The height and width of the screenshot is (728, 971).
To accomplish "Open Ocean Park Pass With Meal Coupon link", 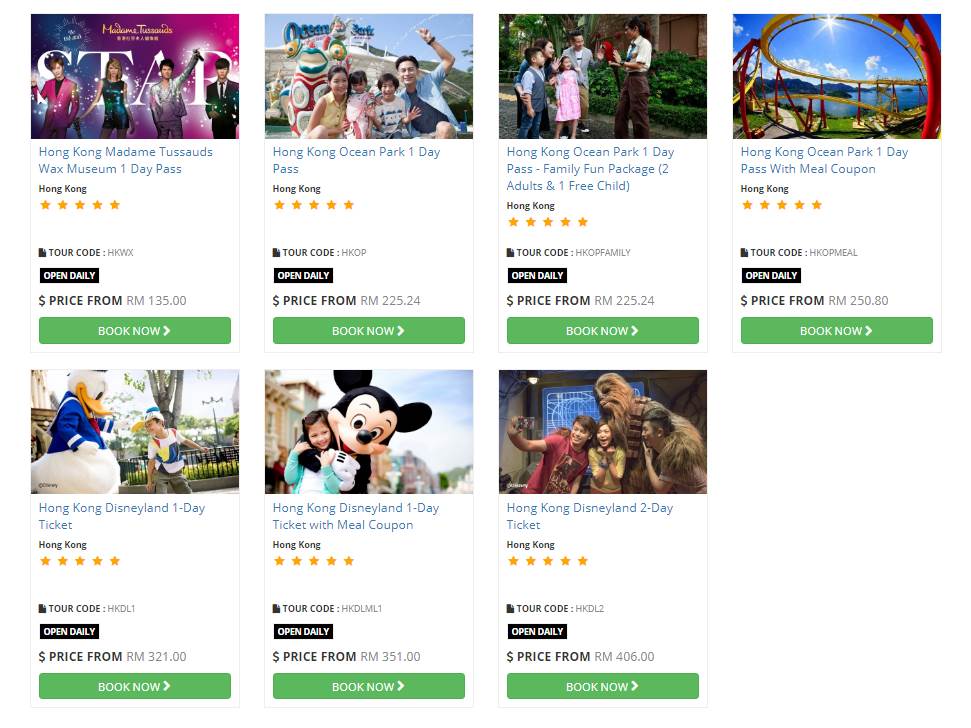I will (824, 160).
